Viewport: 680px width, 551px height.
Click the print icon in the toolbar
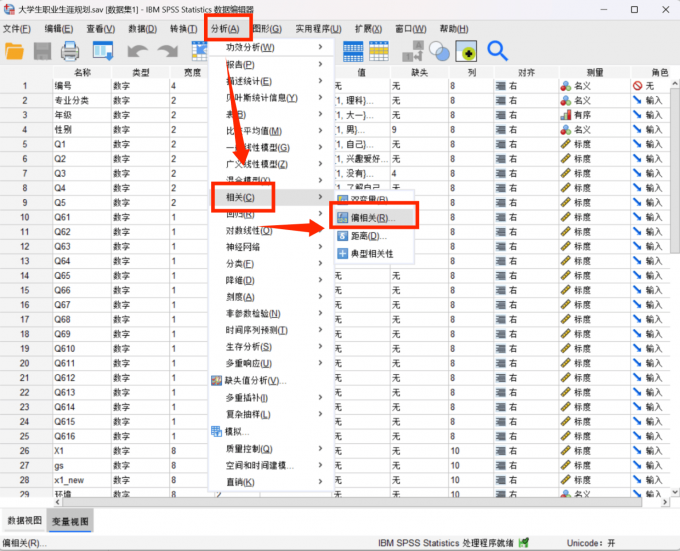tap(70, 51)
